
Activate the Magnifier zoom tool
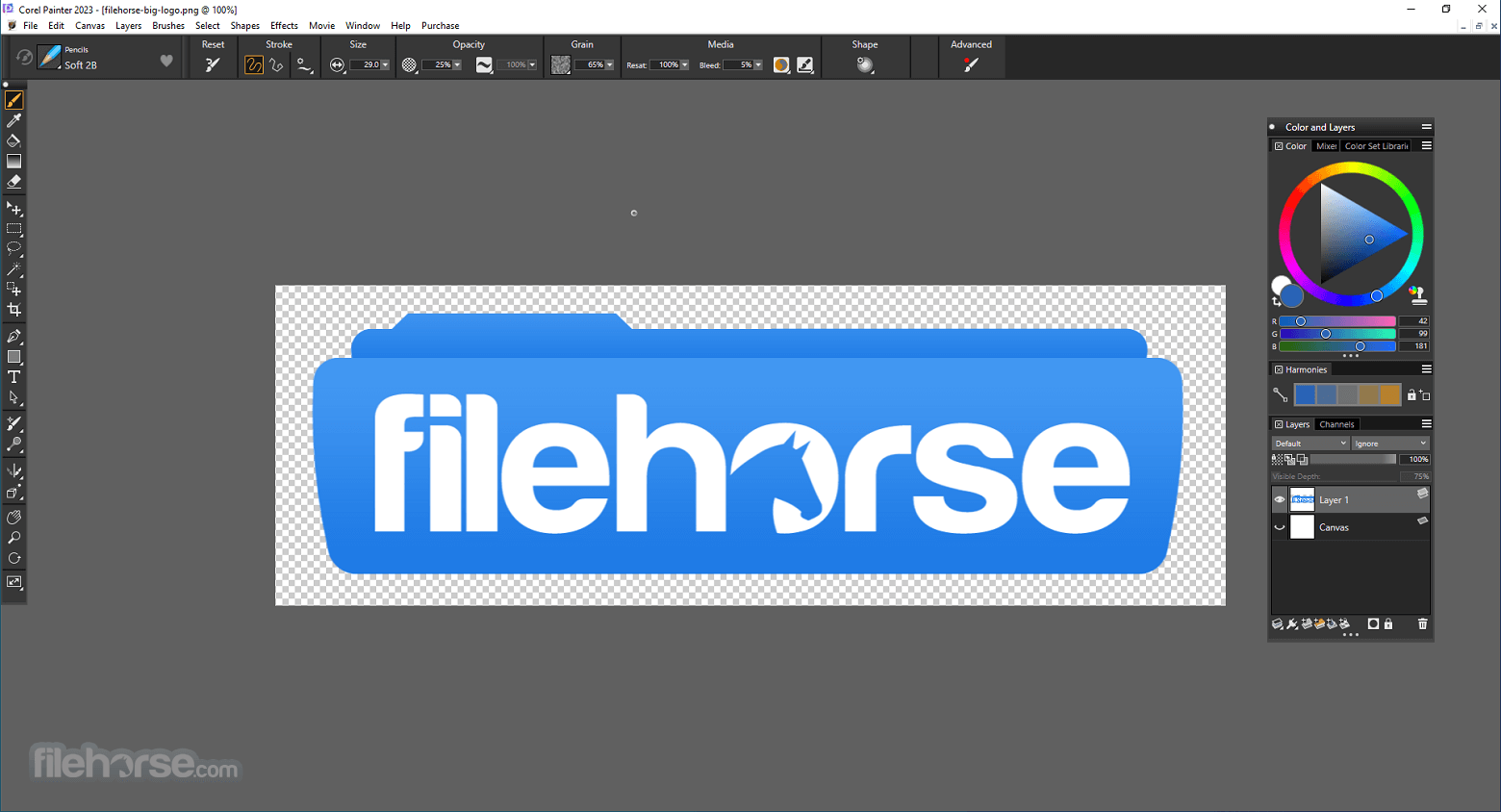click(14, 538)
